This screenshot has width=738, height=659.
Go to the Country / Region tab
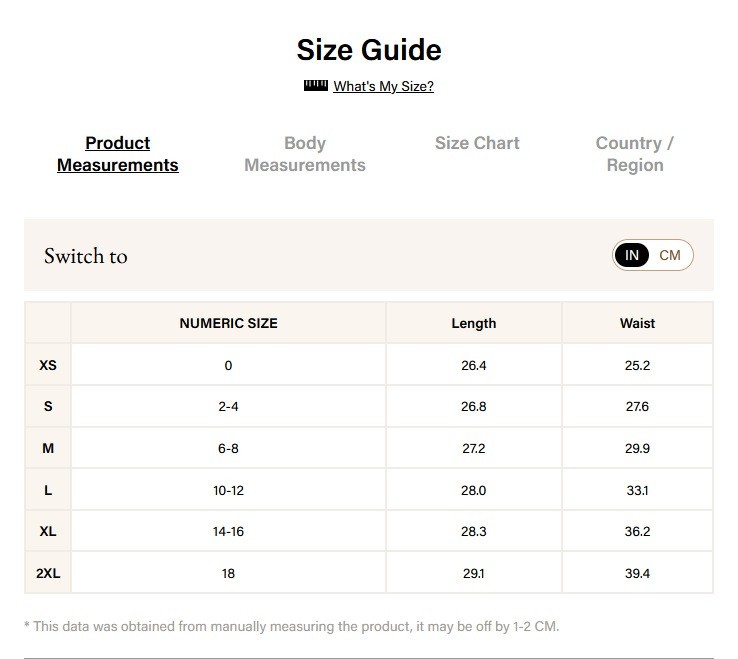tap(634, 154)
